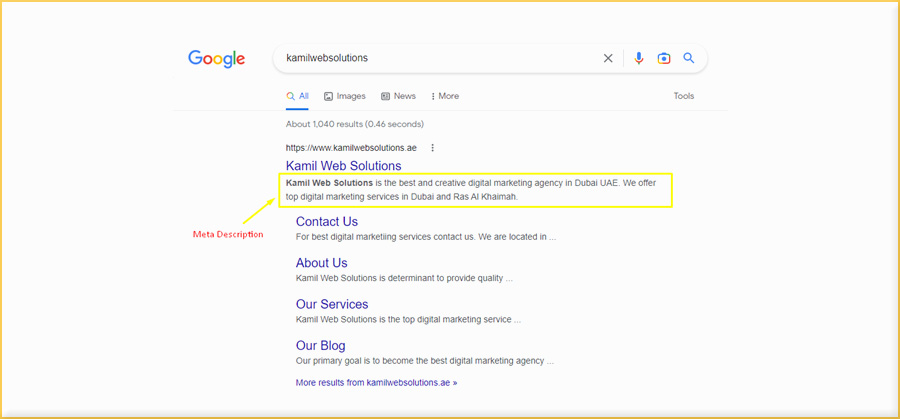The width and height of the screenshot is (900, 419).
Task: Open the Kamil Web Solutions result title
Action: pyautogui.click(x=343, y=166)
